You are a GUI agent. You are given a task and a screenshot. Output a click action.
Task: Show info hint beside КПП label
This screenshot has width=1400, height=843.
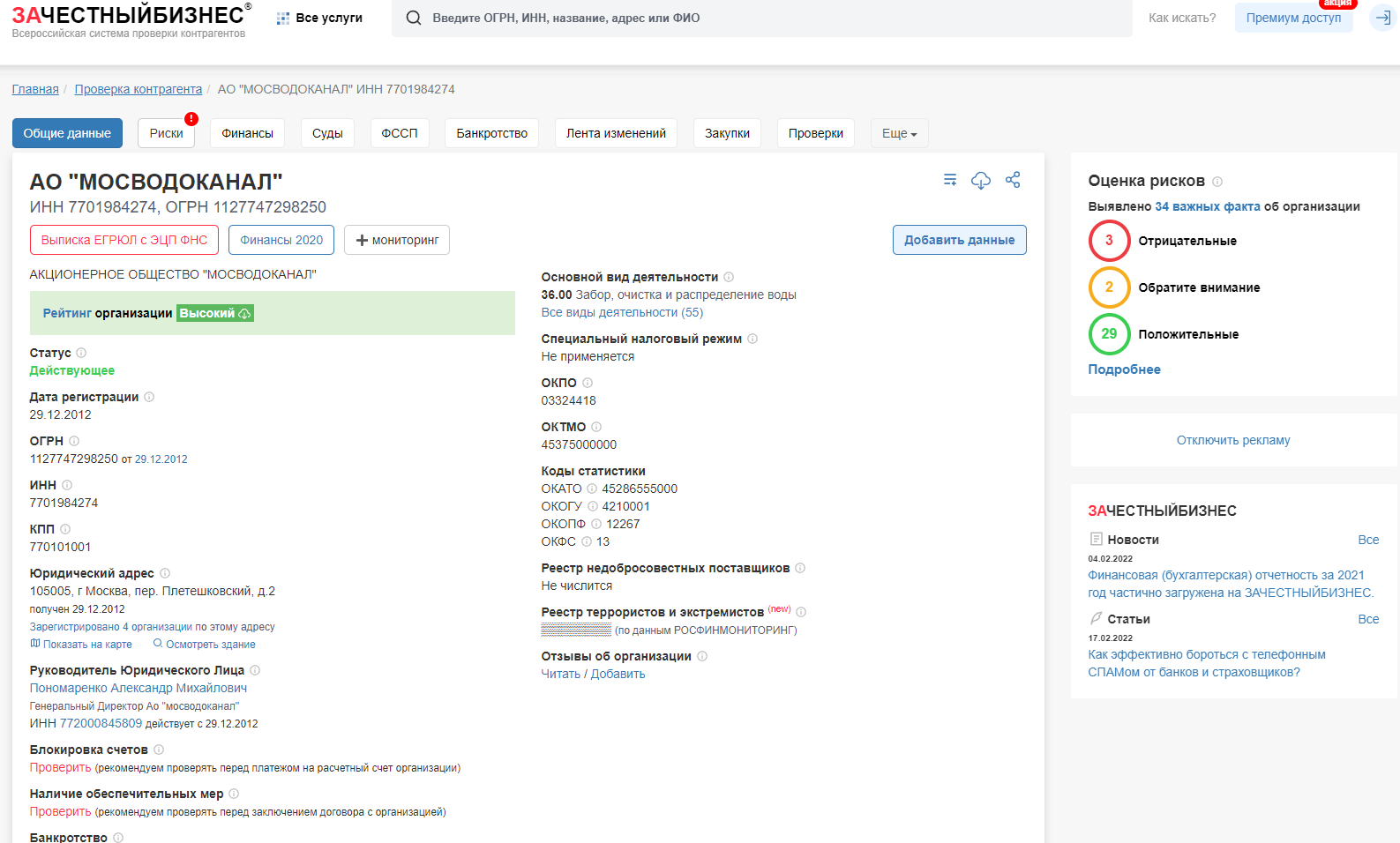[x=65, y=529]
